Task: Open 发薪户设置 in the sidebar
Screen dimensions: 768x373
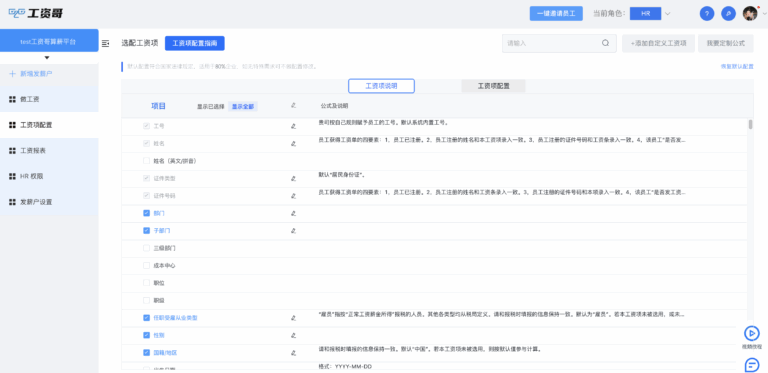Action: click(x=49, y=202)
